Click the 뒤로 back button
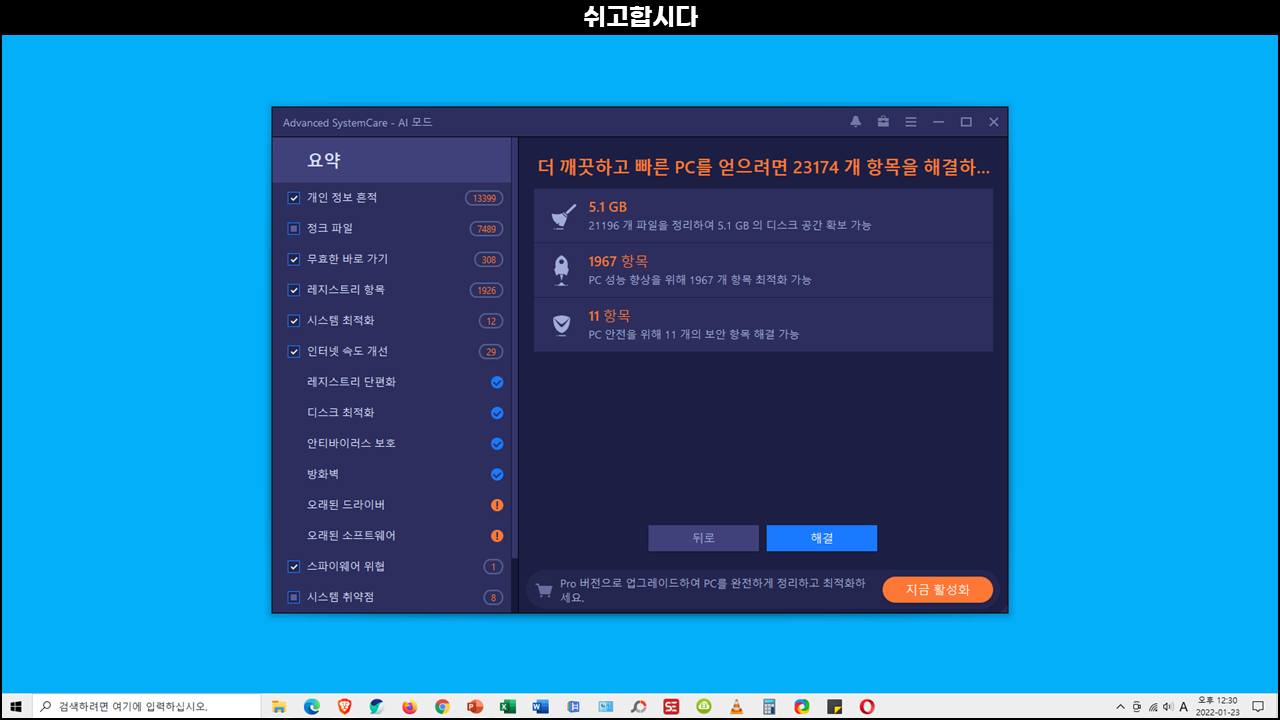Screen dimensions: 1280x720 click(x=703, y=538)
